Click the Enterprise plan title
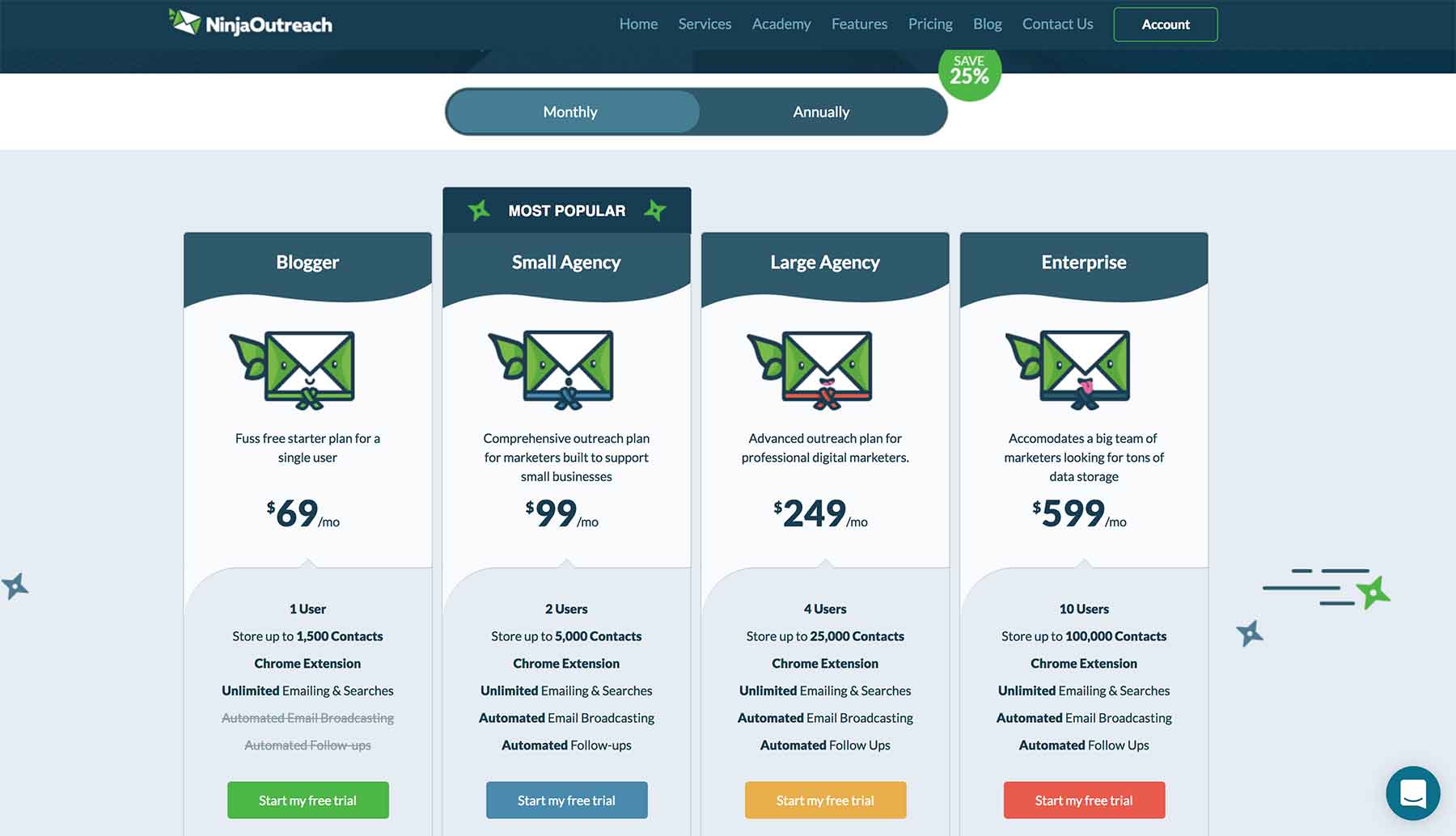This screenshot has height=836, width=1456. tap(1084, 262)
